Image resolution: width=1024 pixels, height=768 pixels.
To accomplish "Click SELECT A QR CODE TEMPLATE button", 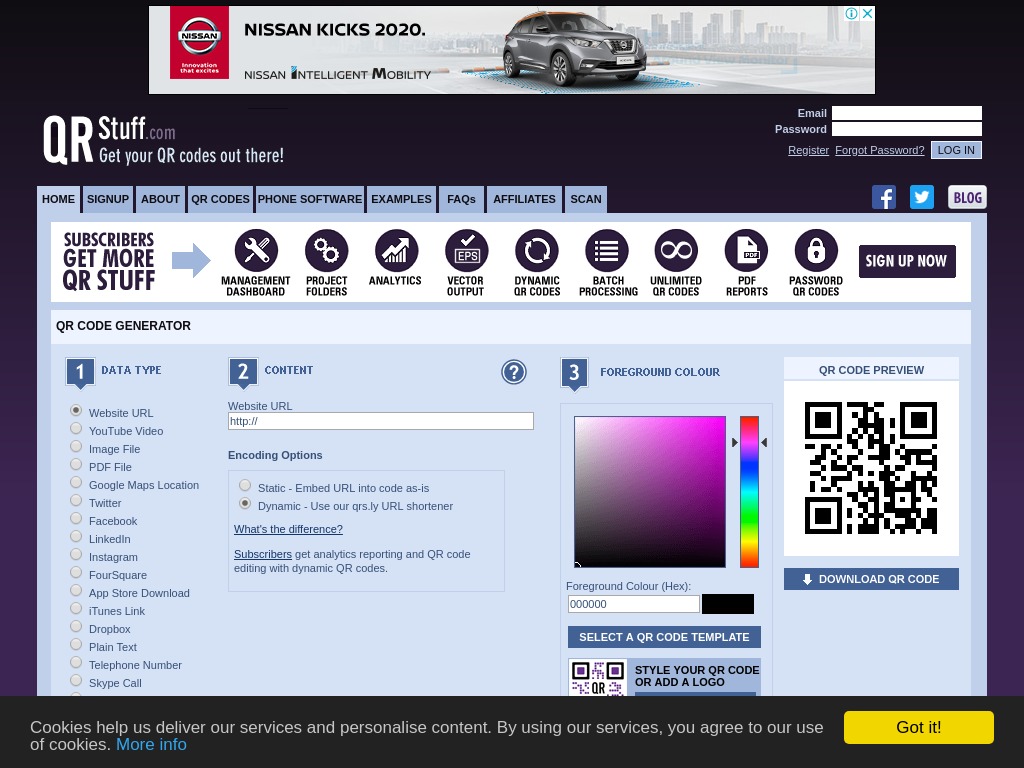I will pyautogui.click(x=664, y=637).
